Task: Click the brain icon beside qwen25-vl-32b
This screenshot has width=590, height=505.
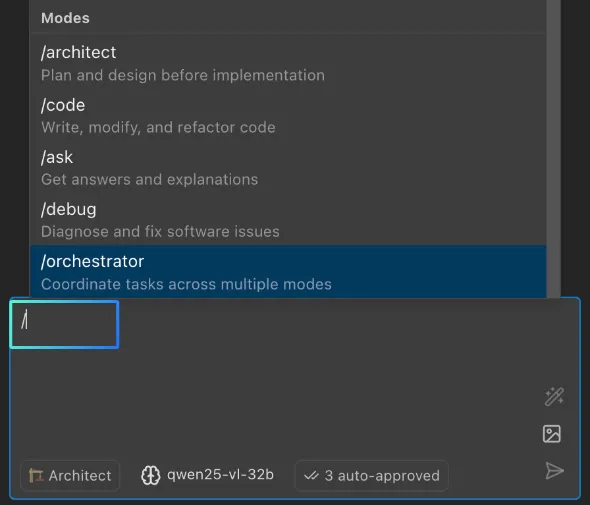Action: pos(151,475)
